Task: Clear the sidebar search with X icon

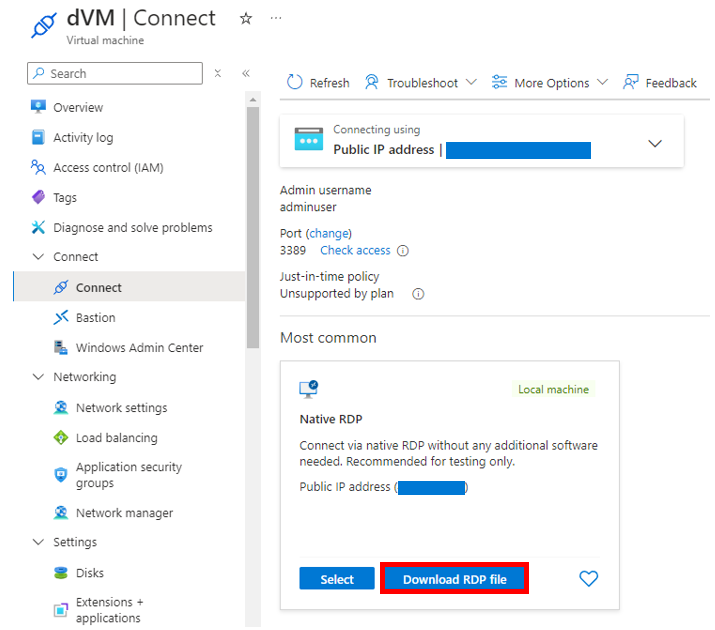Action: pos(218,73)
